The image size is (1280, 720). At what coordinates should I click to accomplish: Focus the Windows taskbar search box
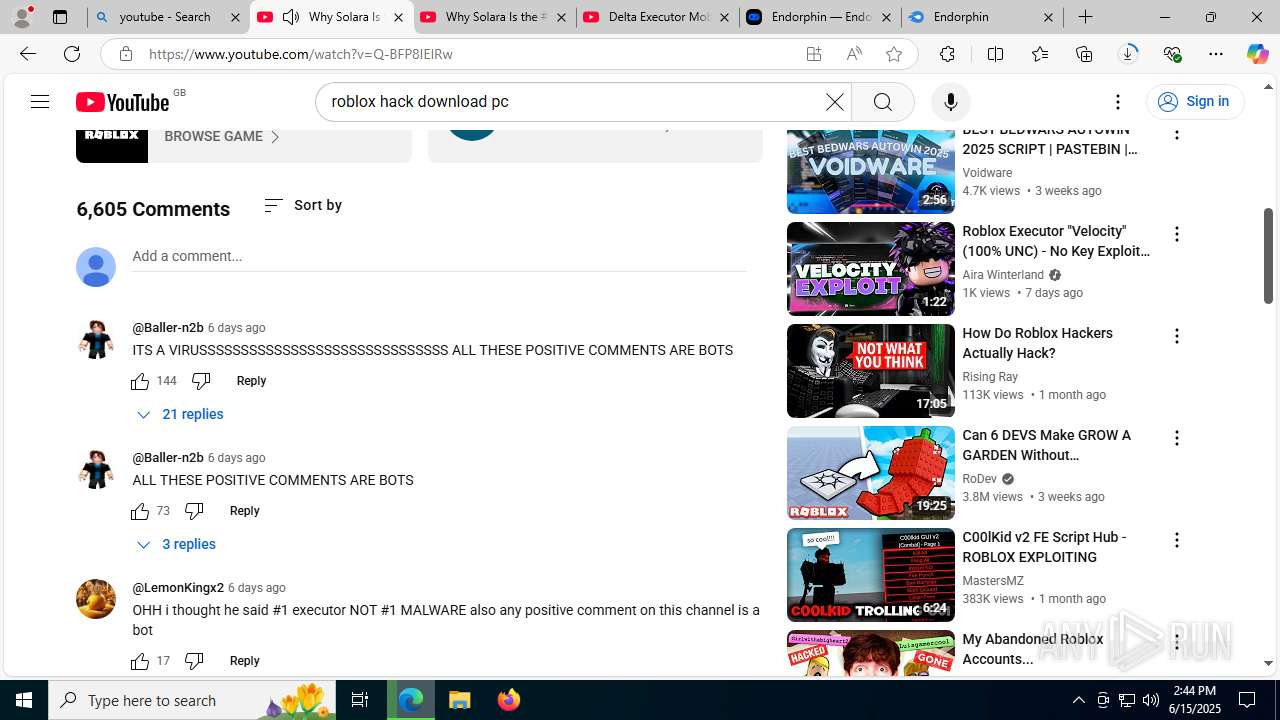click(x=192, y=700)
